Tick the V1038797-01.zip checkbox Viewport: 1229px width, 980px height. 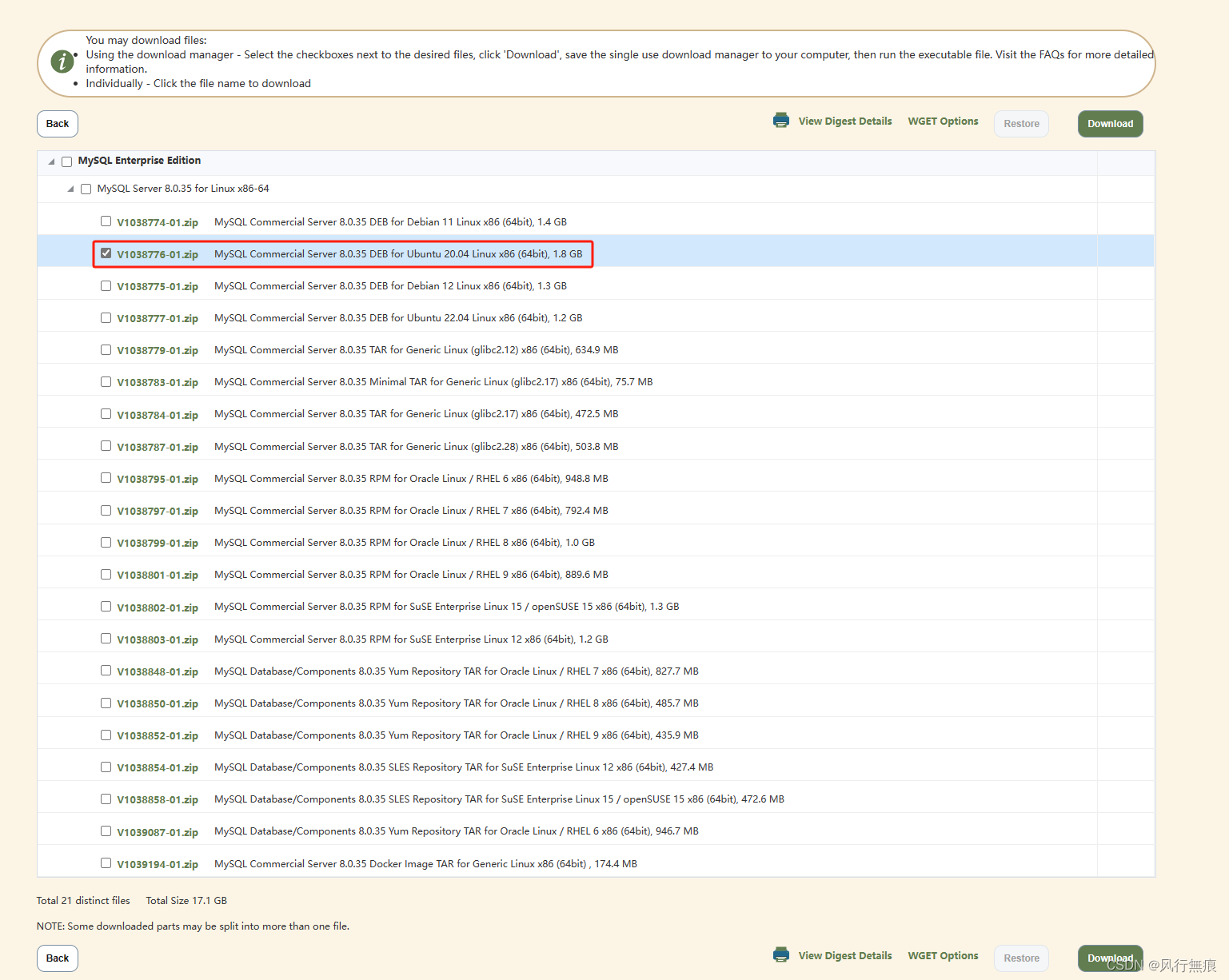[x=106, y=510]
